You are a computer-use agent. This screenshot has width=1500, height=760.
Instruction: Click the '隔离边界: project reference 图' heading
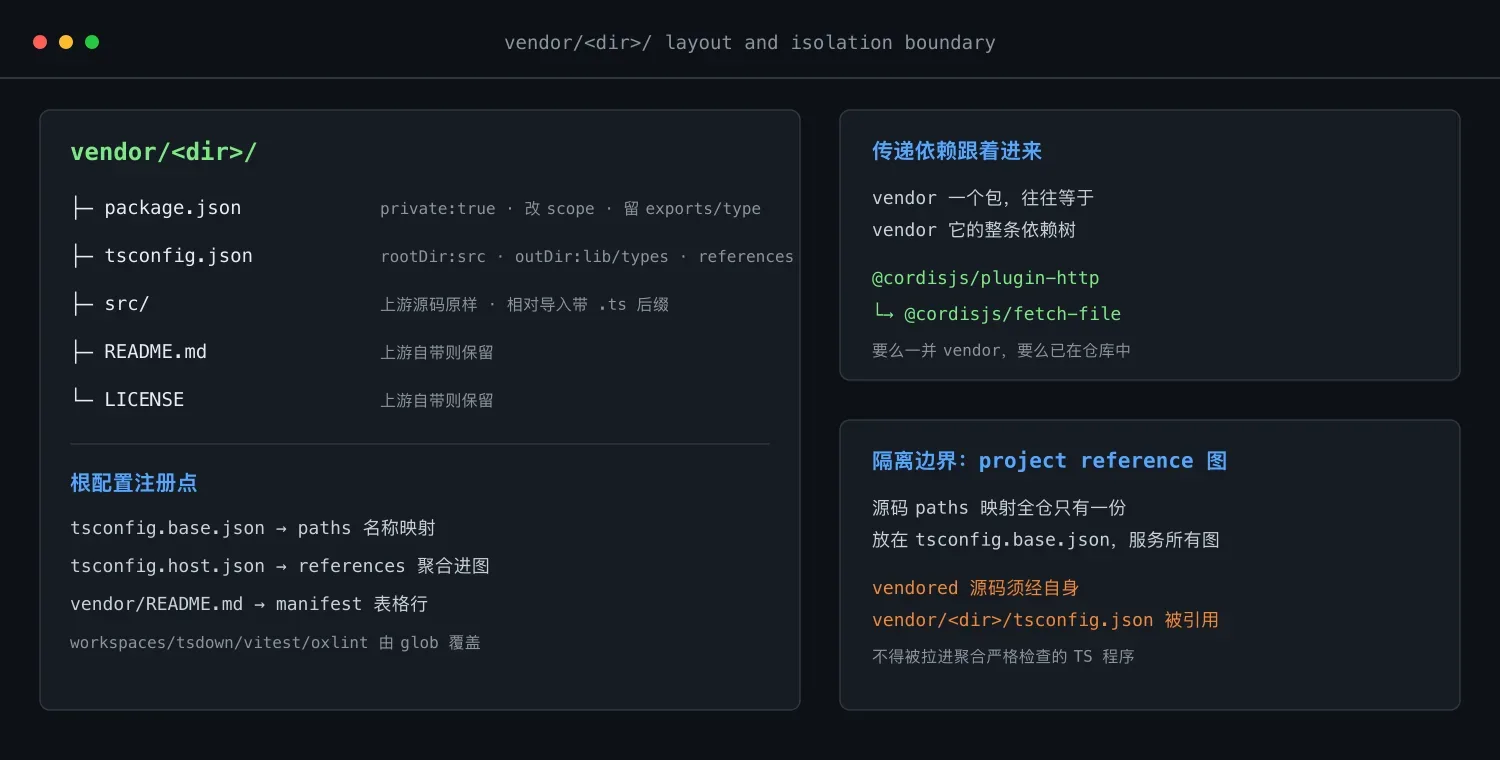(1049, 461)
